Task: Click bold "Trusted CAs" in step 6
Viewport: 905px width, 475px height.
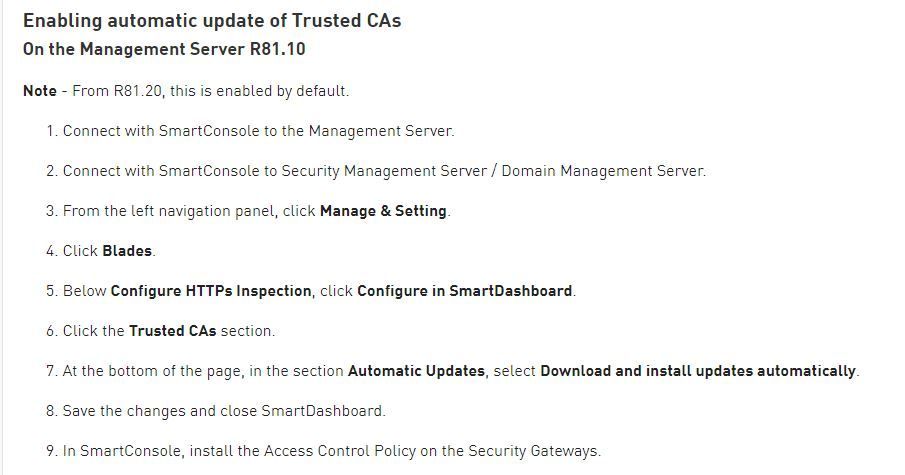Action: coord(172,331)
